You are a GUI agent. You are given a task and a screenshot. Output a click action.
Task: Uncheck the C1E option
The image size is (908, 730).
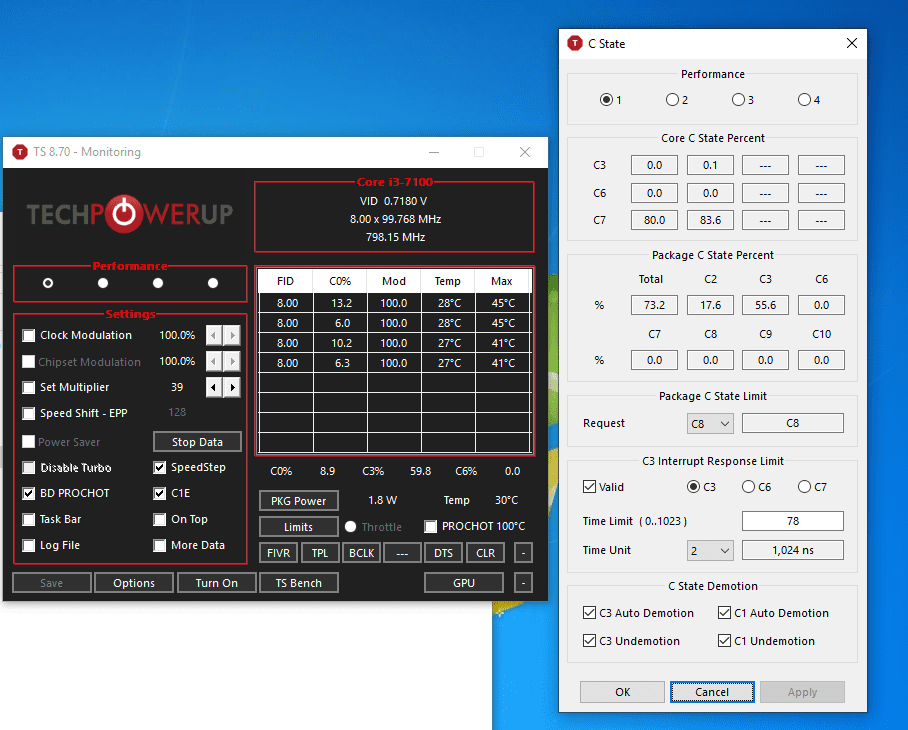point(160,493)
